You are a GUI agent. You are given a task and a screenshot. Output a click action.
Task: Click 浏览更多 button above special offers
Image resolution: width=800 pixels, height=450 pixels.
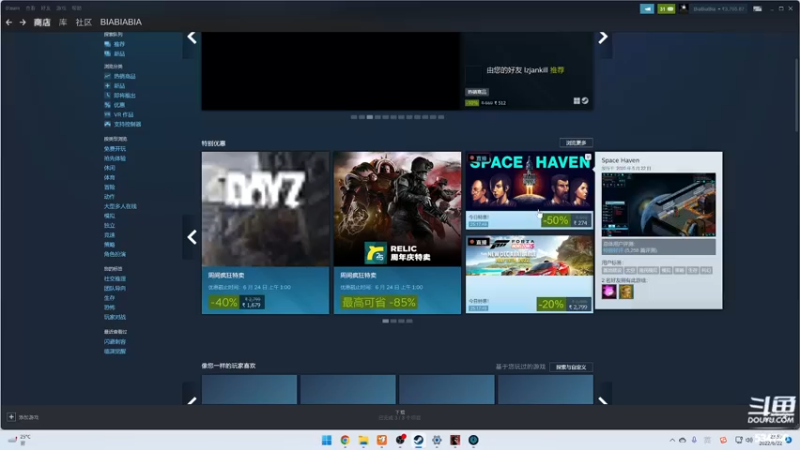pyautogui.click(x=576, y=143)
